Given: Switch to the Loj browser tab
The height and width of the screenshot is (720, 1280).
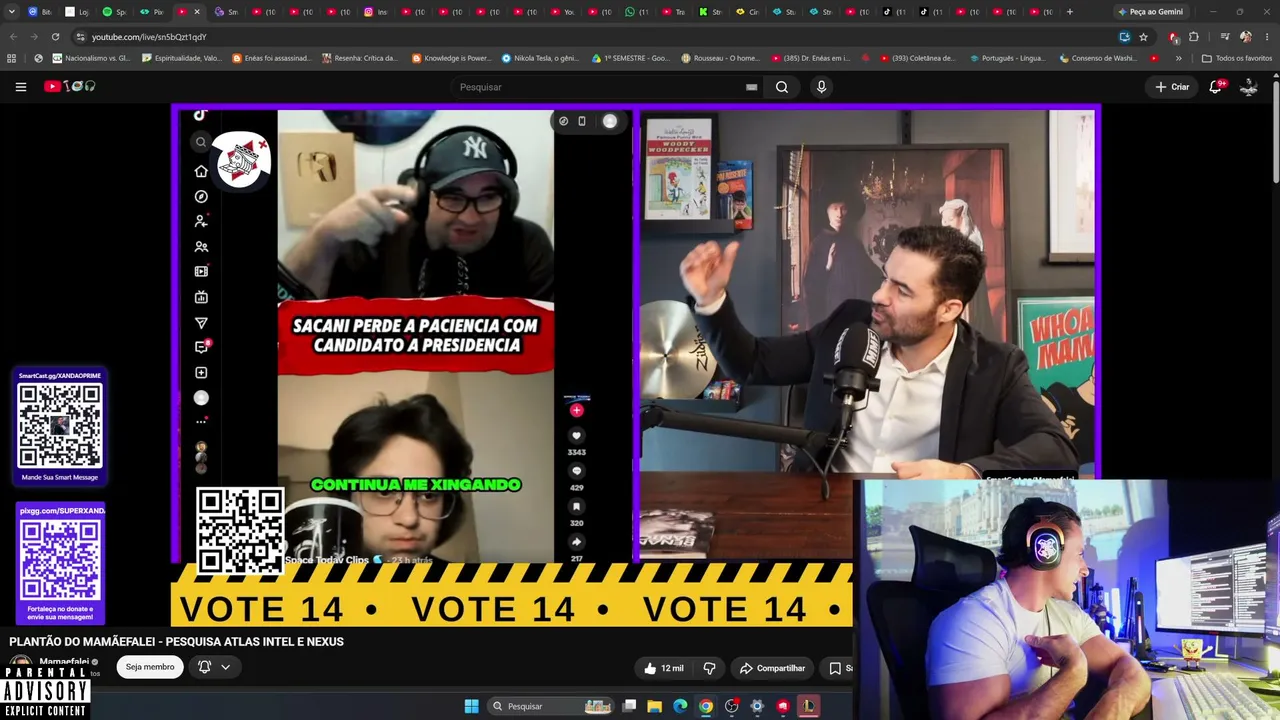Looking at the screenshot, I should [78, 12].
